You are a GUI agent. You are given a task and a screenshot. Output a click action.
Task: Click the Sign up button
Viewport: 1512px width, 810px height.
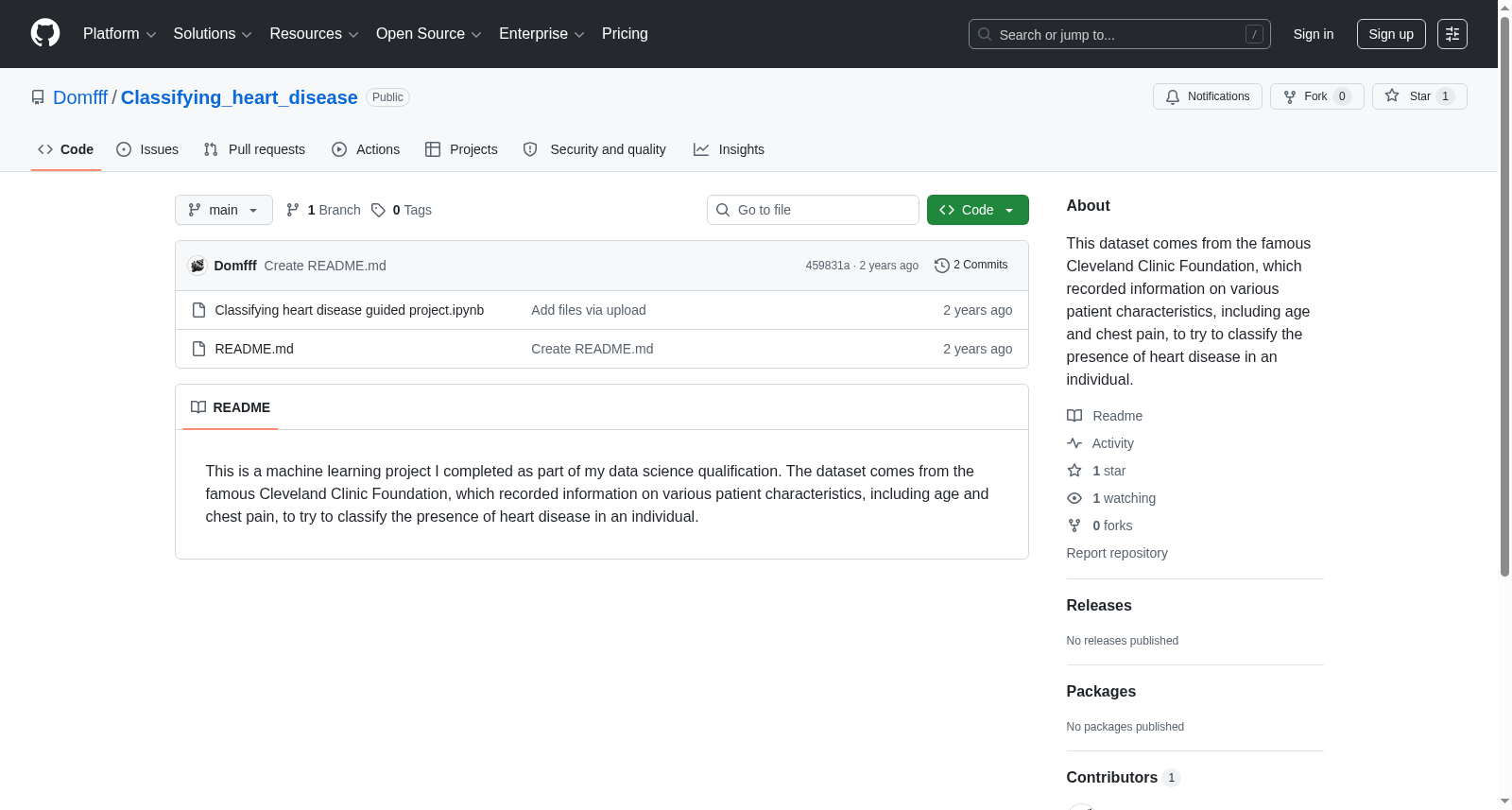tap(1391, 34)
